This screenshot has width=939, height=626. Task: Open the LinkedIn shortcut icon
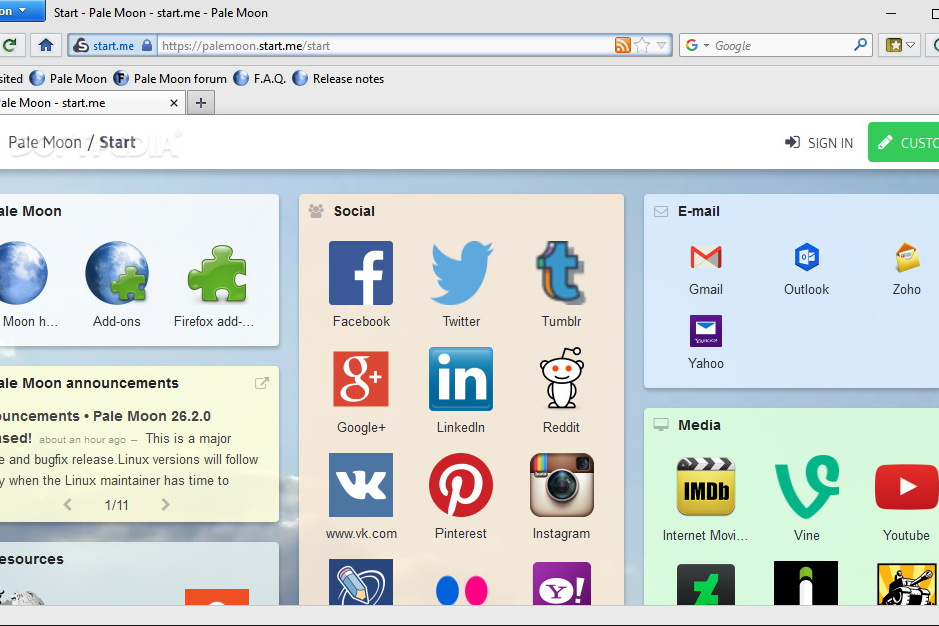click(x=461, y=379)
